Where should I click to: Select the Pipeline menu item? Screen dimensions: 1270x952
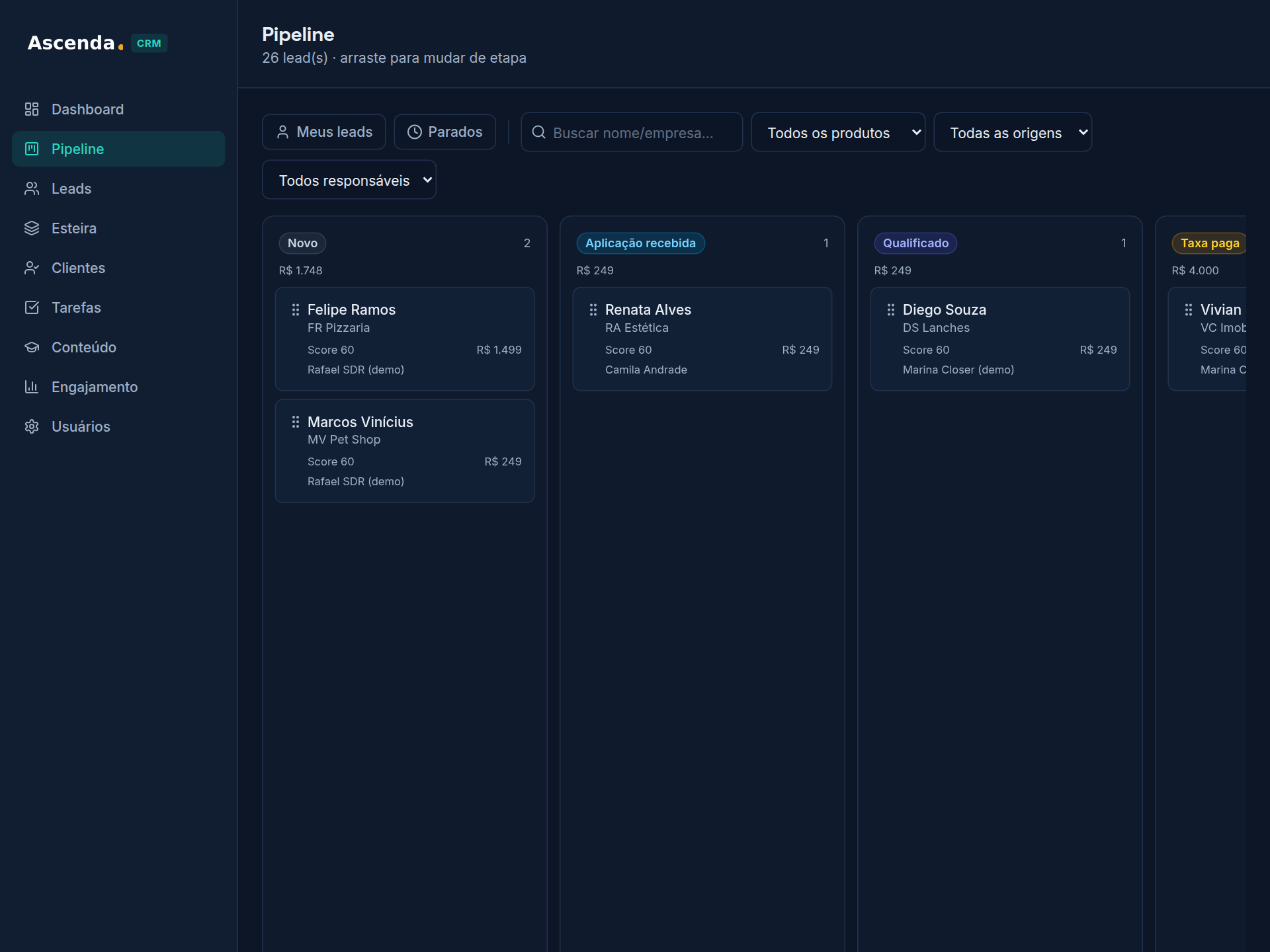coord(118,149)
